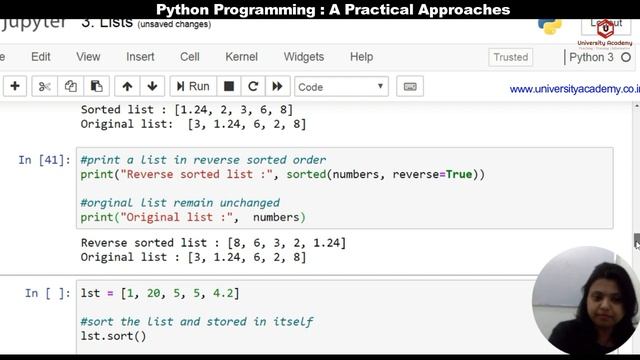Paste cells below with the clipboard icon
Viewport: 640px width, 360px height.
tap(96, 86)
